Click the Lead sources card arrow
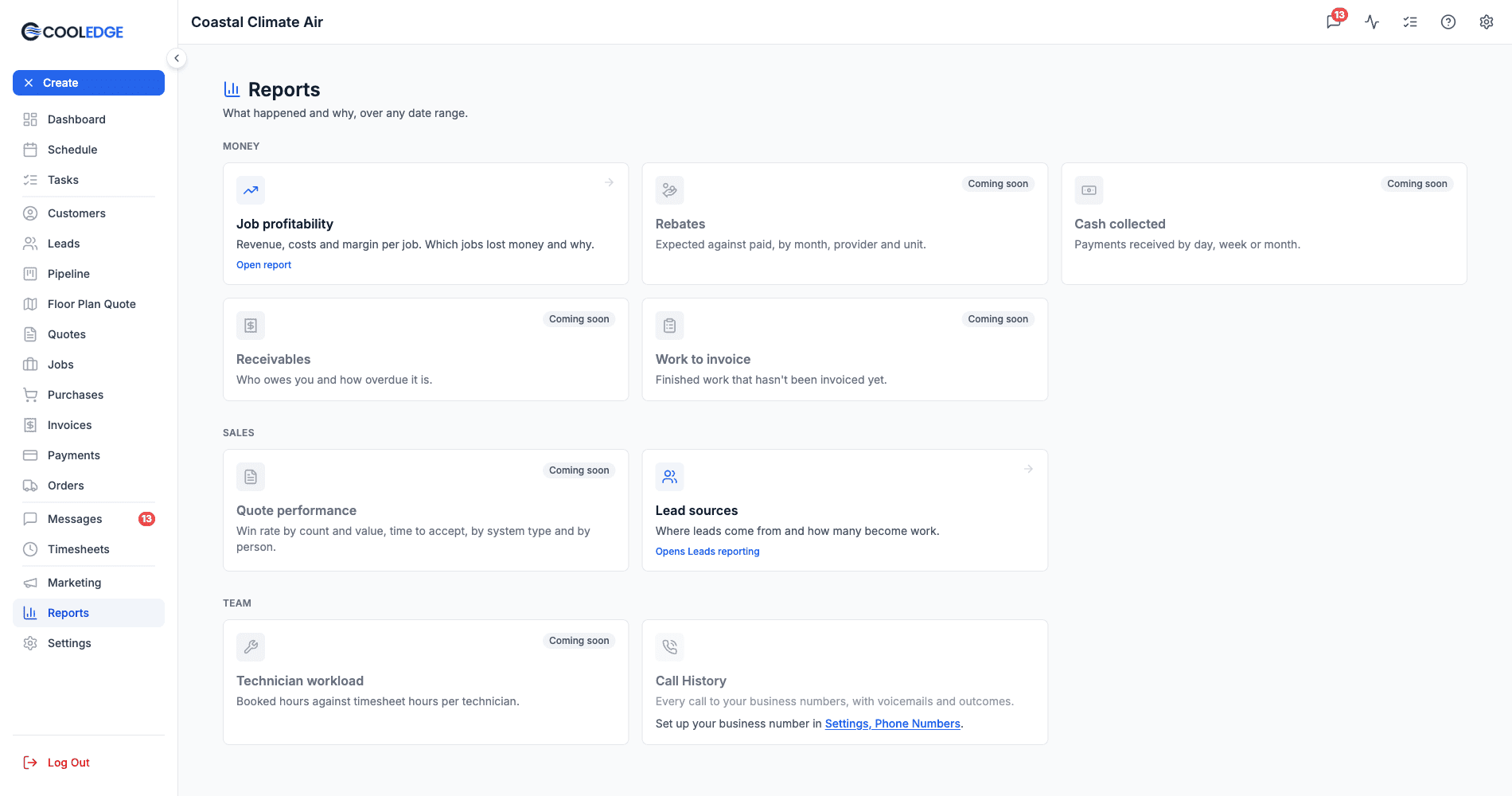The image size is (1512, 796). (1028, 469)
